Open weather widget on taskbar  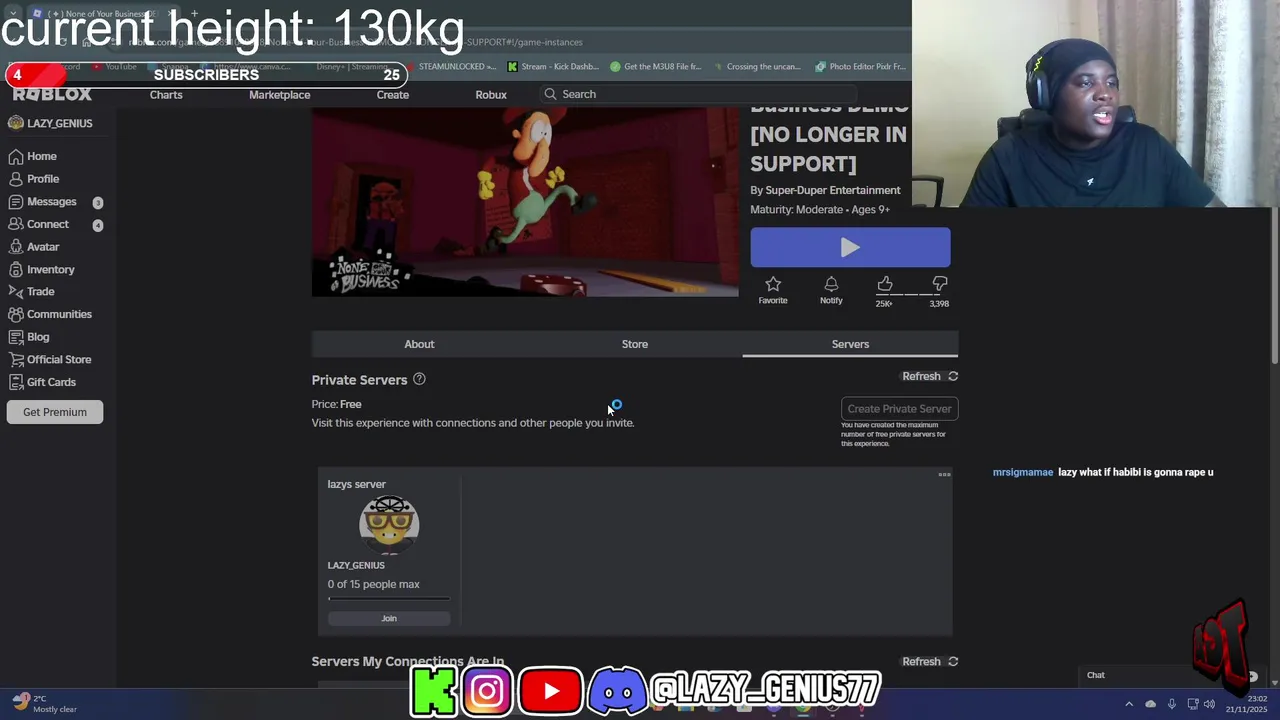[x=45, y=703]
